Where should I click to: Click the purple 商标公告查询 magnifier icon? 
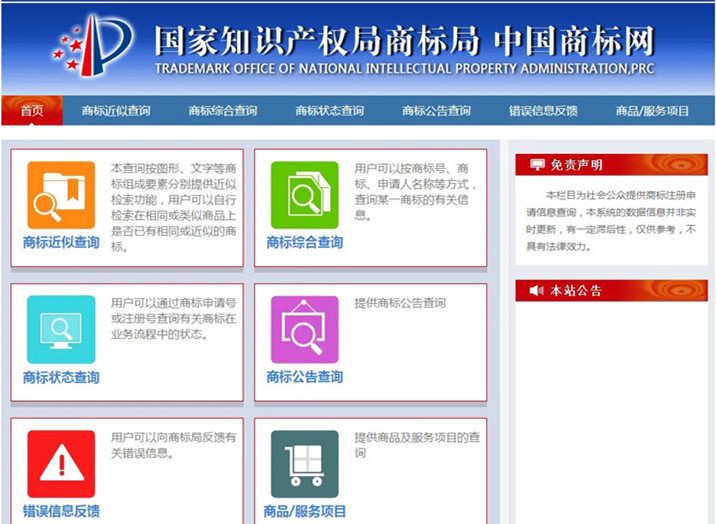305,329
